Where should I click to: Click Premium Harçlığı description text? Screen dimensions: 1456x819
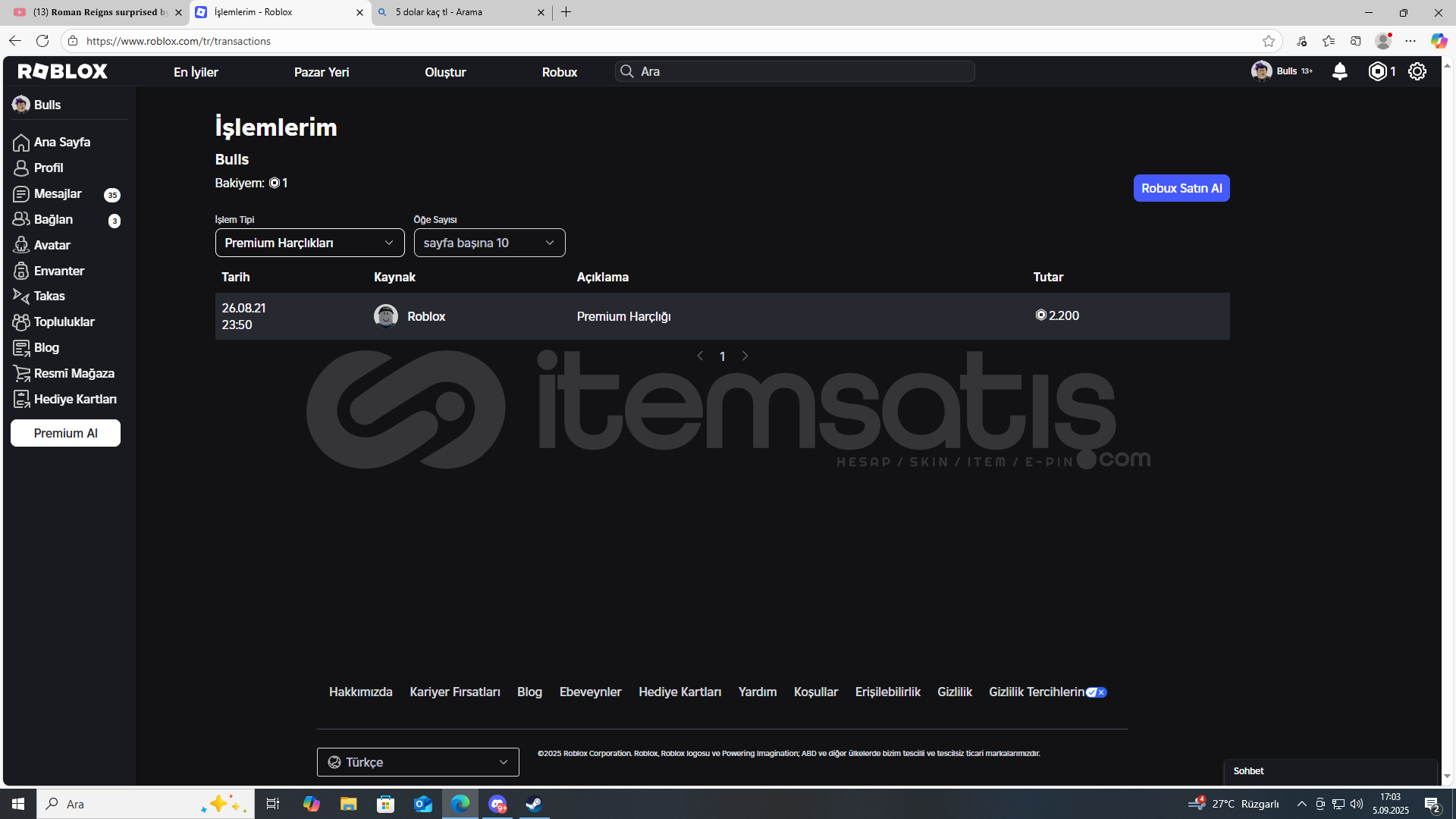[624, 316]
